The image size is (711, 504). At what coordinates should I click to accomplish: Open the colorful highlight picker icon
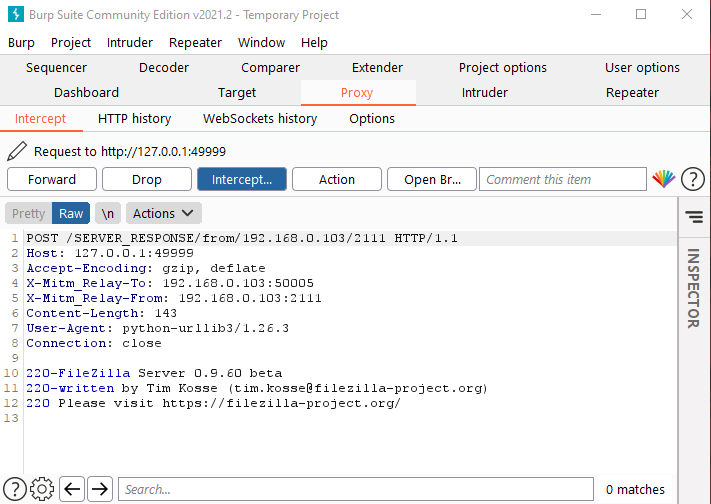point(663,179)
